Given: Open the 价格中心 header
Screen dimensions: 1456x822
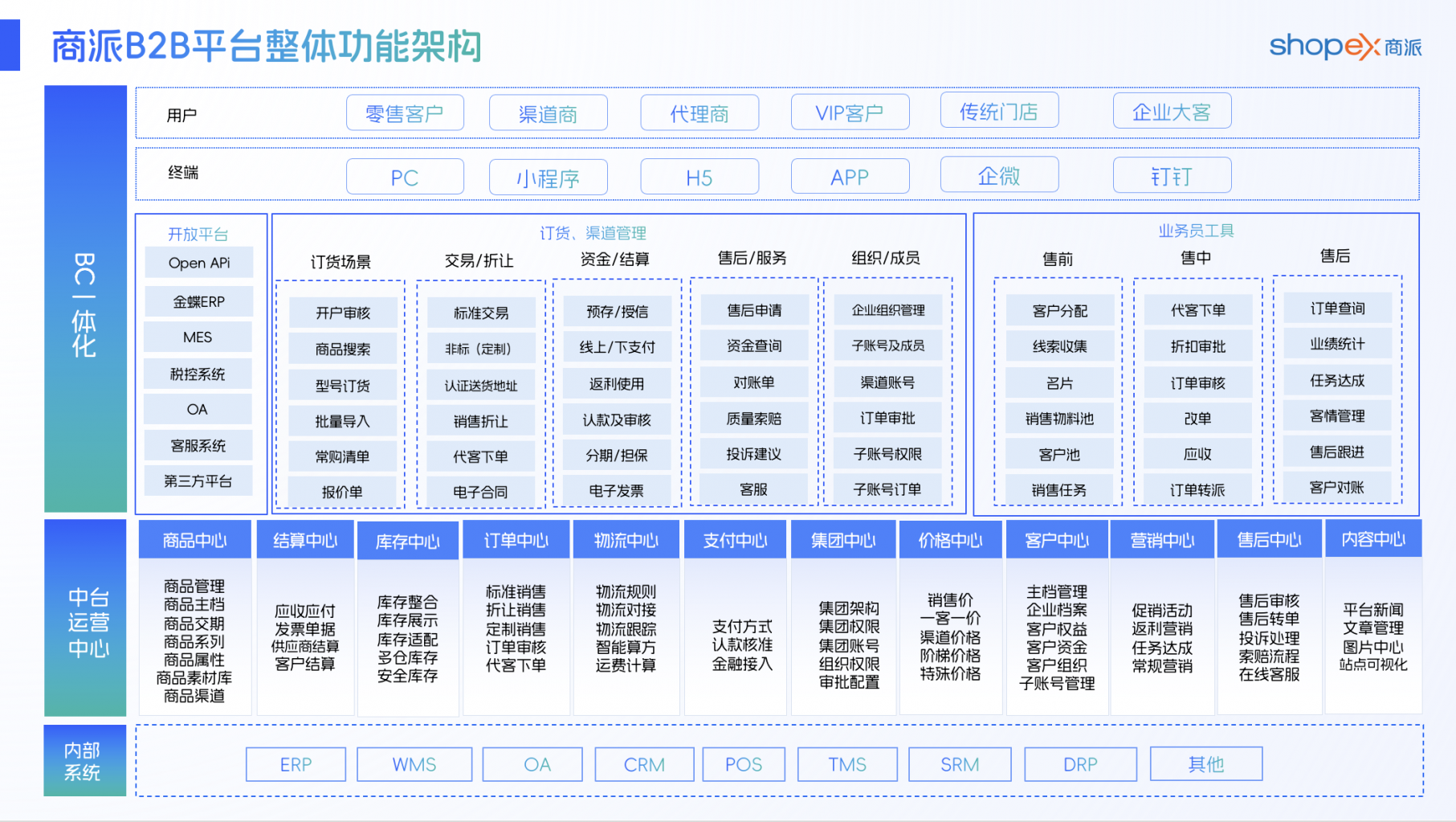Looking at the screenshot, I should [x=951, y=540].
